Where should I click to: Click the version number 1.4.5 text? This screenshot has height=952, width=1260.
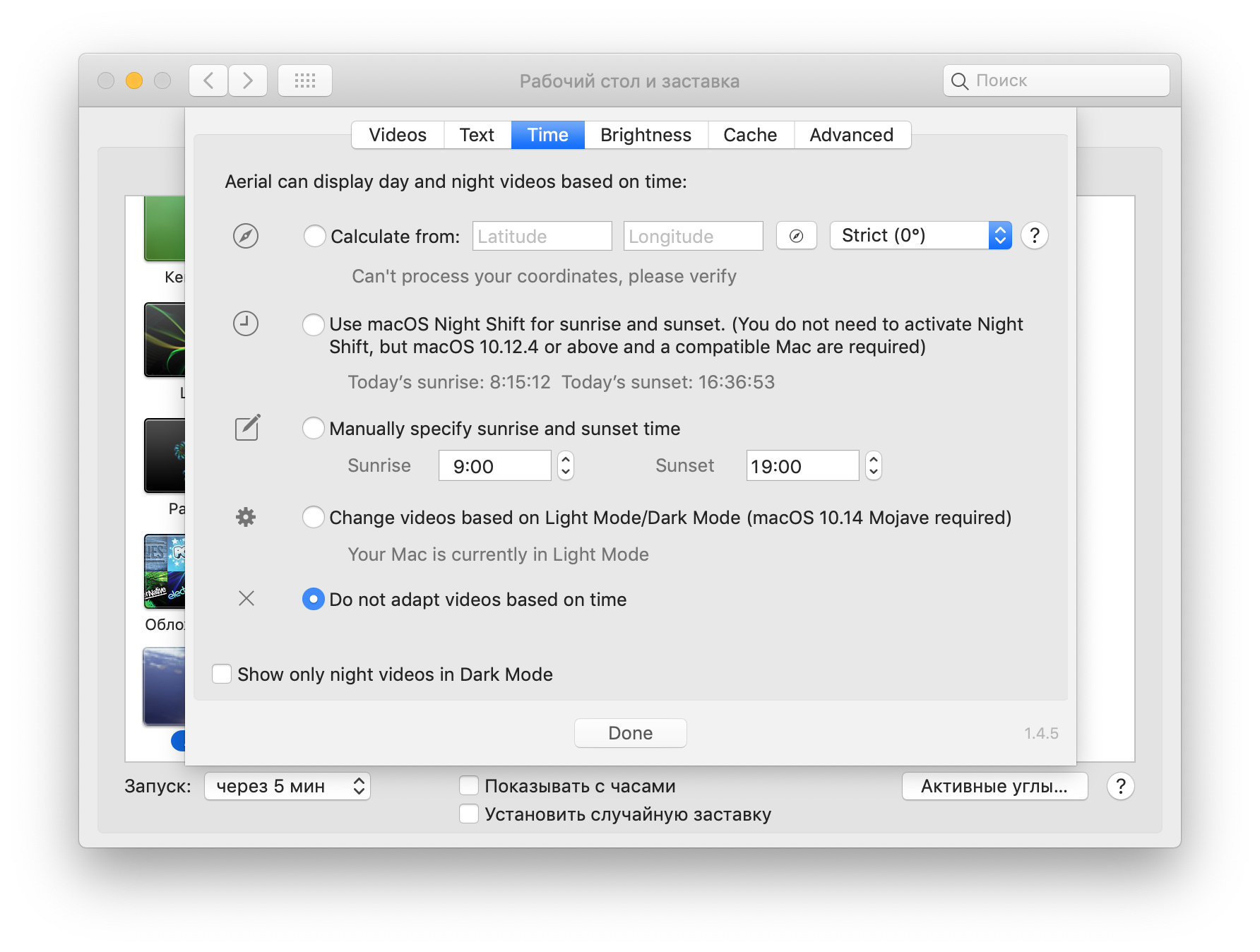coord(1041,733)
